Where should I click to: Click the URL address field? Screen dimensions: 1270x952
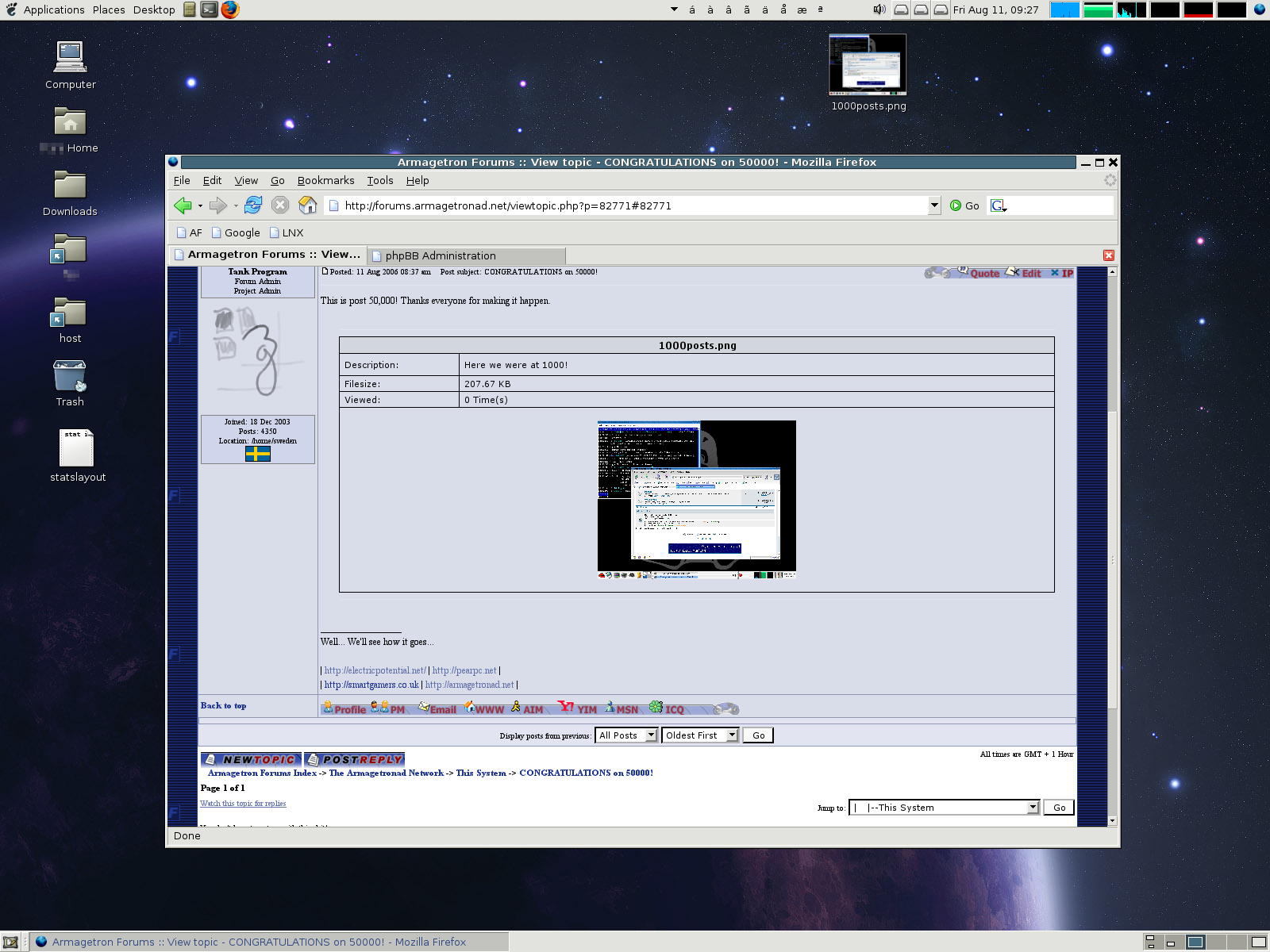point(627,205)
